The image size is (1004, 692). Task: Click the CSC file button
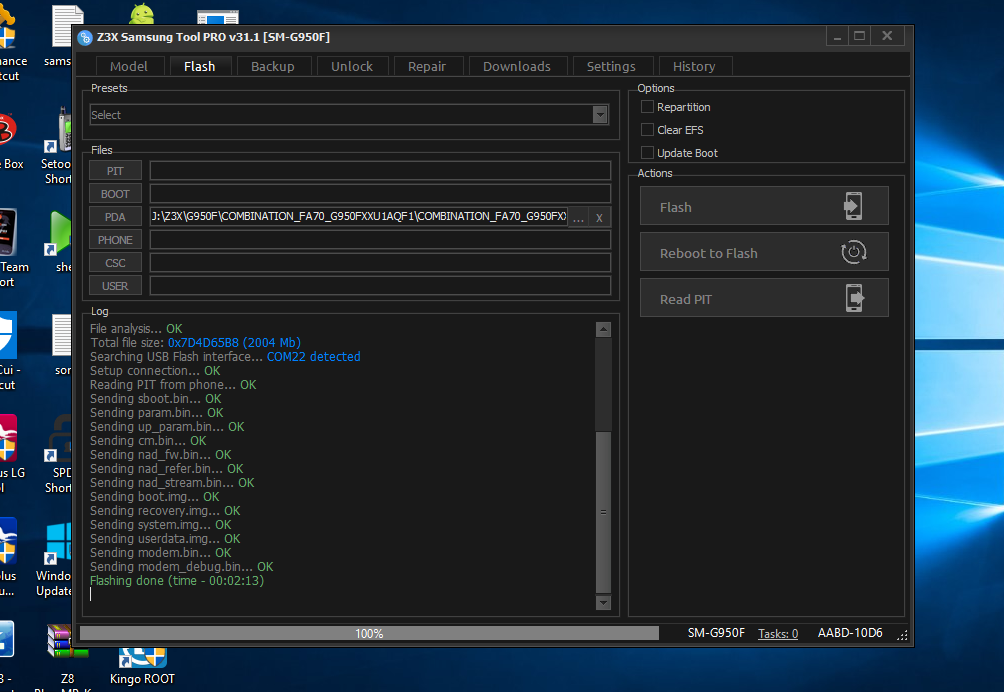[x=115, y=263]
